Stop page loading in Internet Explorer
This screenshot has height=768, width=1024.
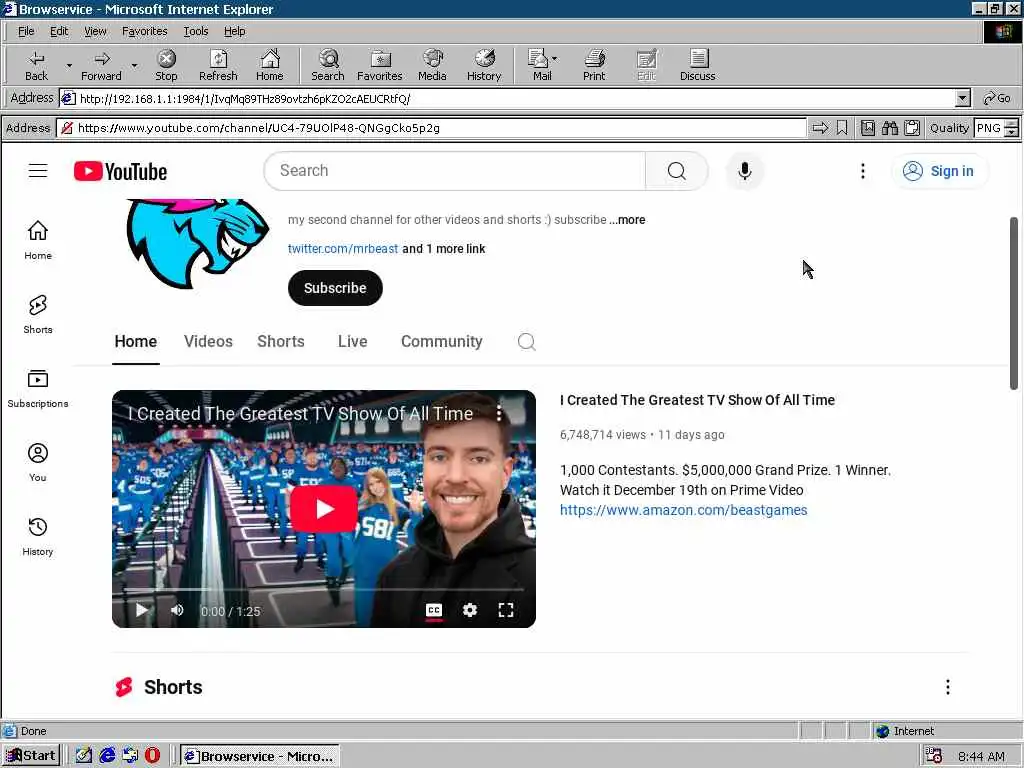167,65
